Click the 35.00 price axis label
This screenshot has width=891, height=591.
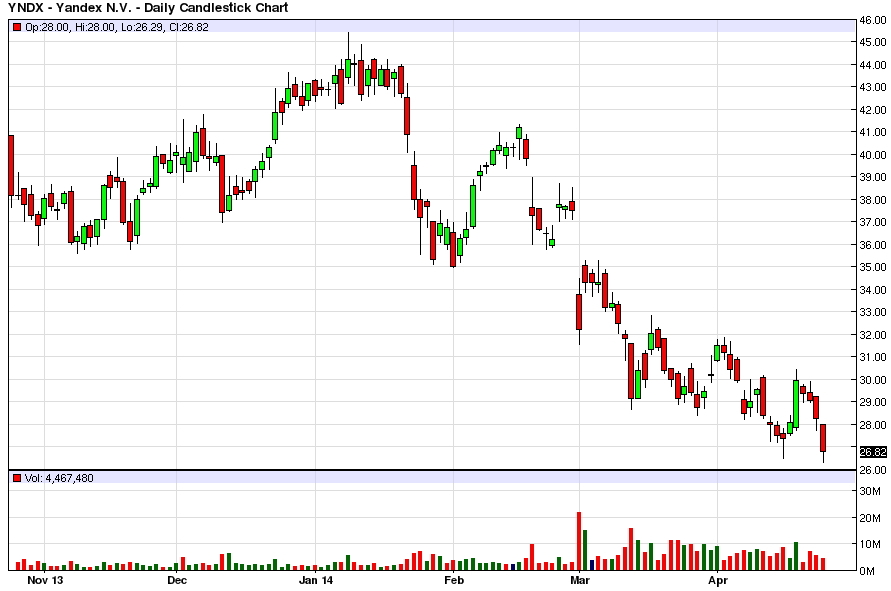tap(873, 267)
